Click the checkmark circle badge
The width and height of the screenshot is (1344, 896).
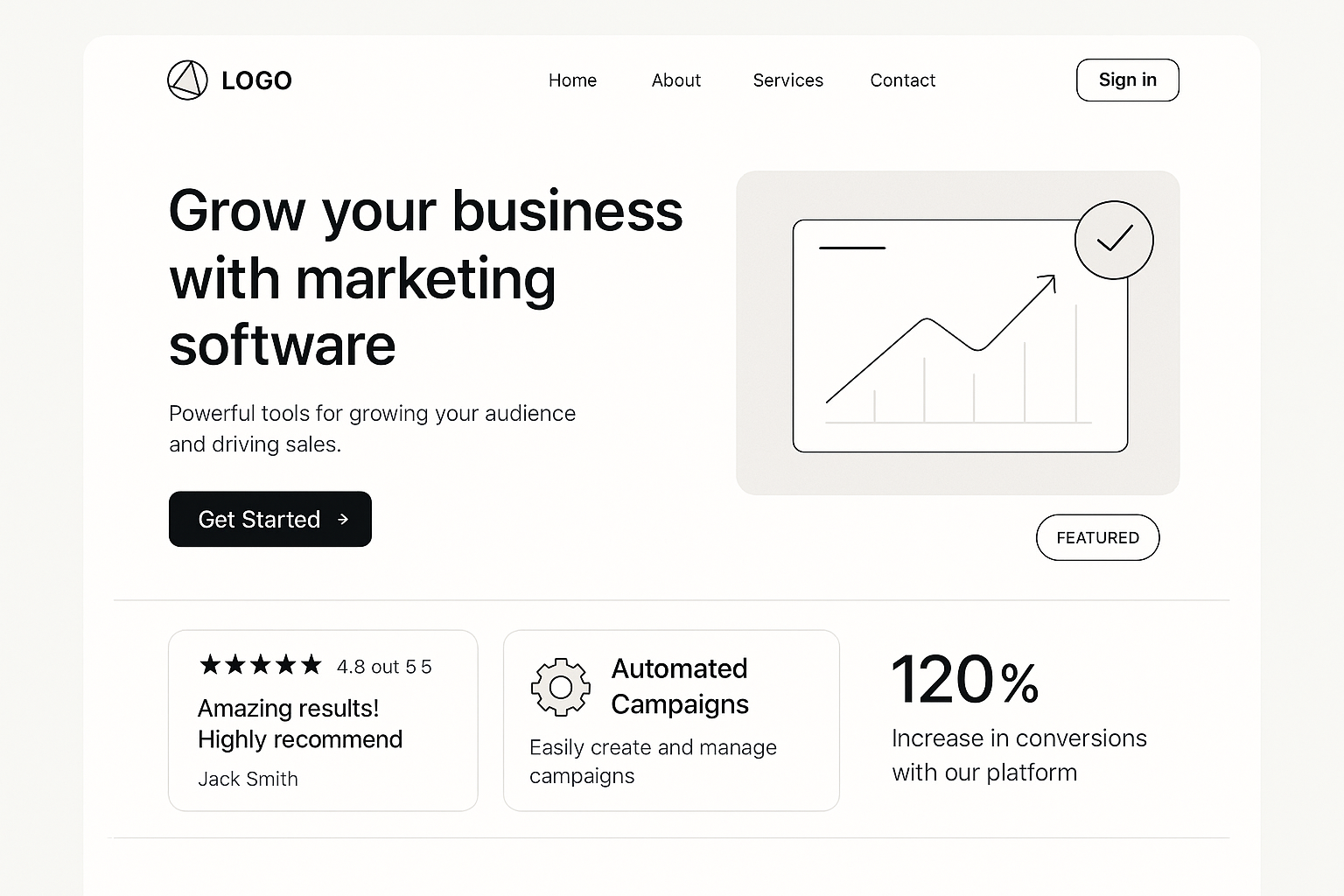1114,241
